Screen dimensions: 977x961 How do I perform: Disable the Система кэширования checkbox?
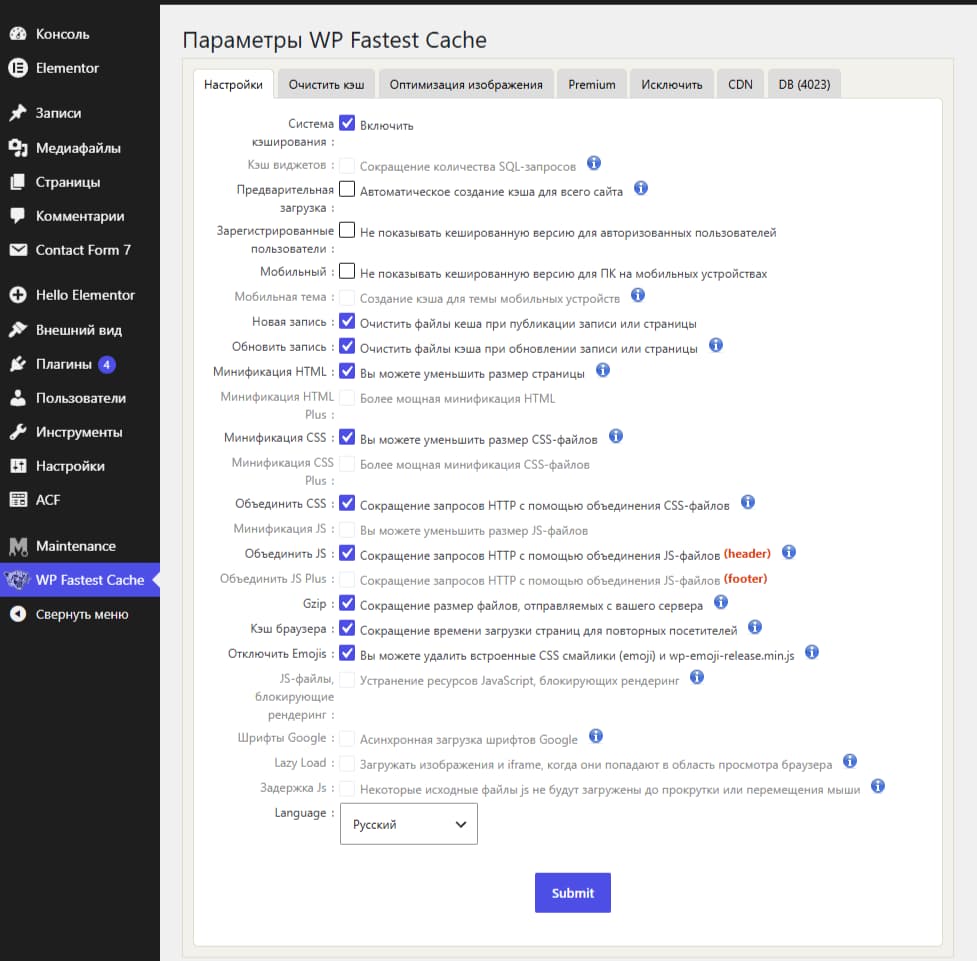347,123
